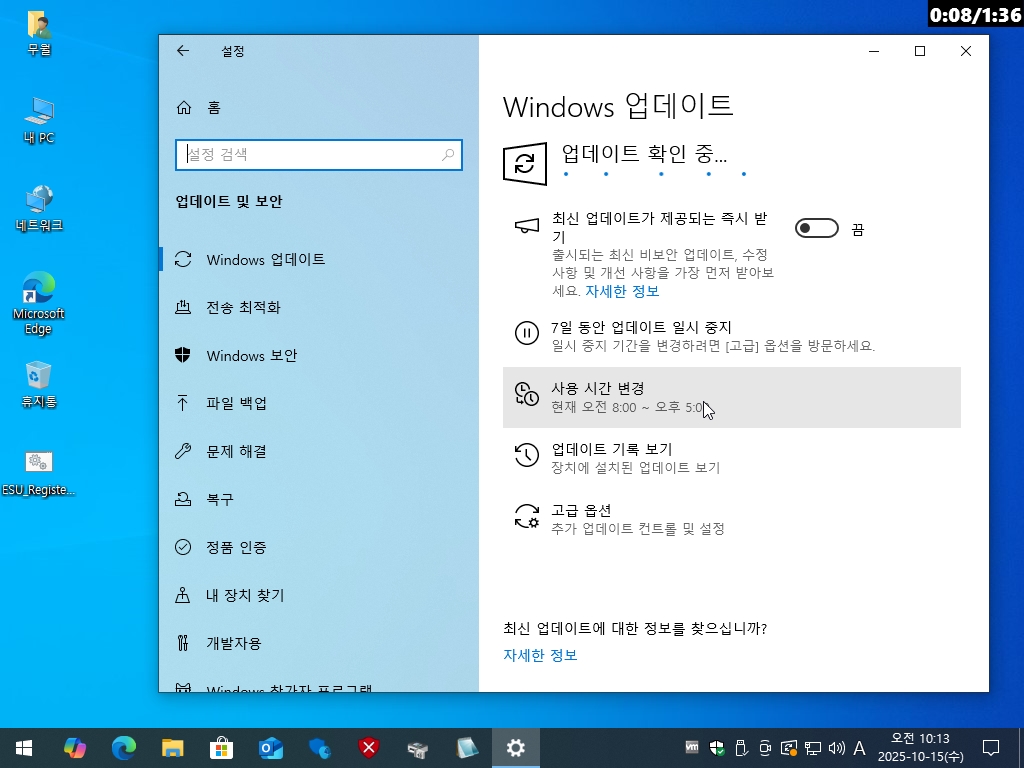Select the 네트워크 desktop icon
The image size is (1024, 768).
click(39, 208)
